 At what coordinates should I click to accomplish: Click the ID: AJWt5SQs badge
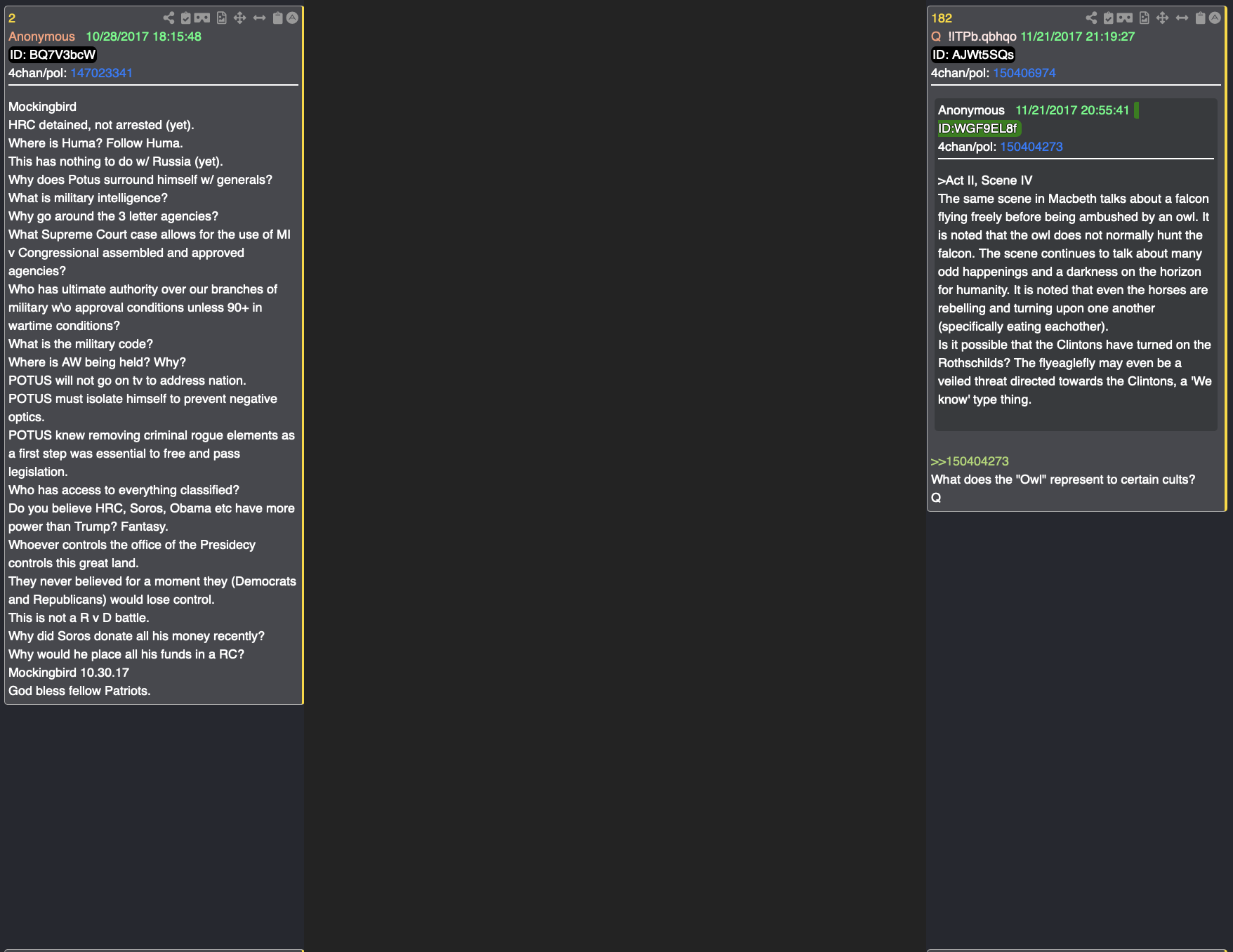(x=973, y=55)
